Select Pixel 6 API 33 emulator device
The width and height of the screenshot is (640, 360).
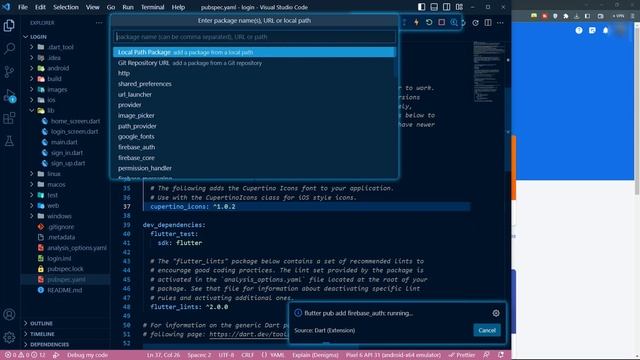point(393,355)
